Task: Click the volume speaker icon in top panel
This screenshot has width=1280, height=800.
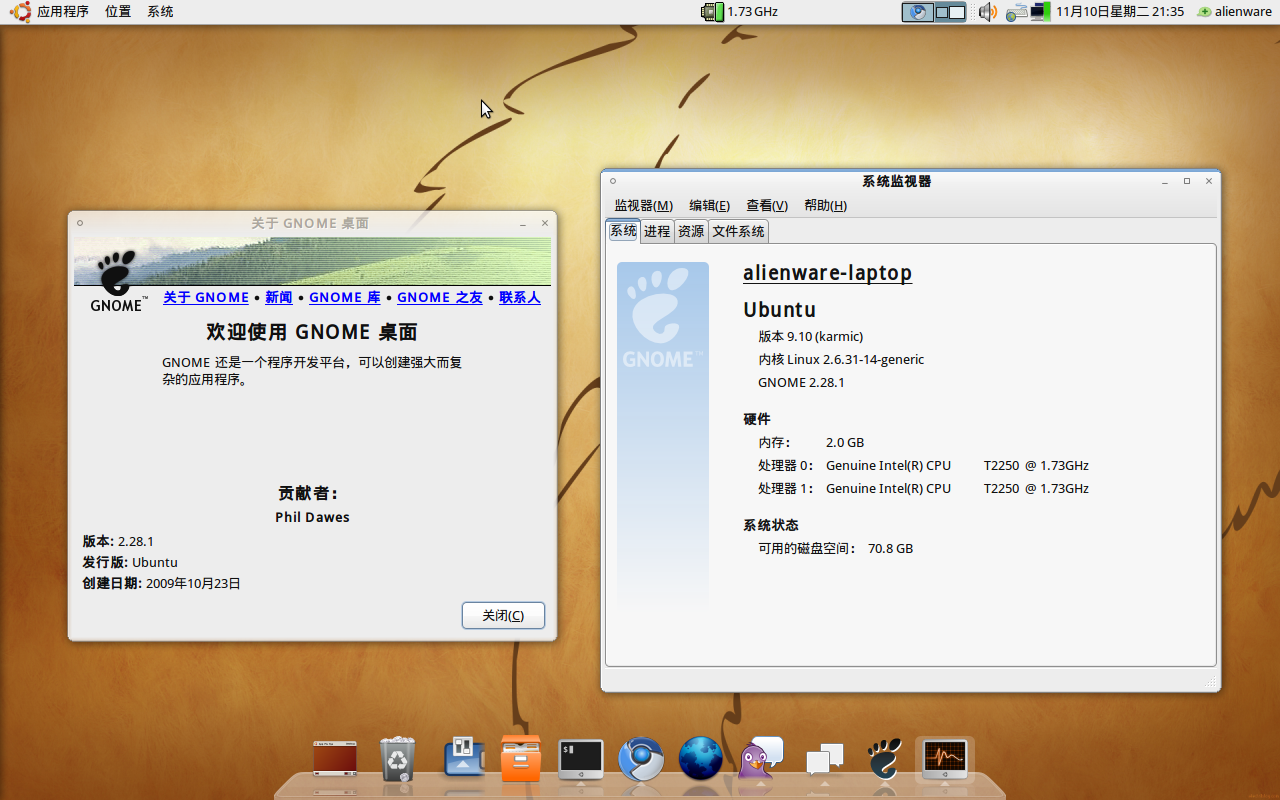Action: (987, 12)
